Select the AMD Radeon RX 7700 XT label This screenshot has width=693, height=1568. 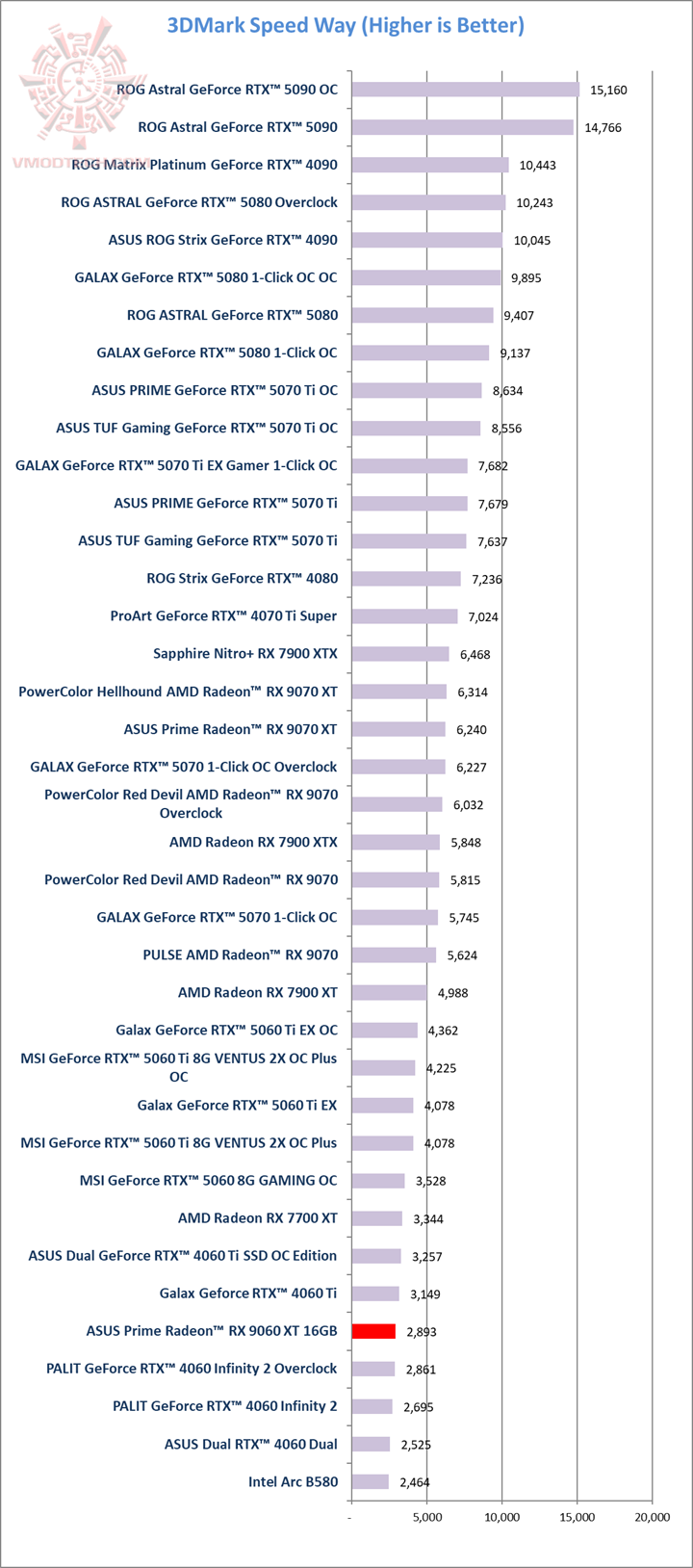[x=257, y=1218]
